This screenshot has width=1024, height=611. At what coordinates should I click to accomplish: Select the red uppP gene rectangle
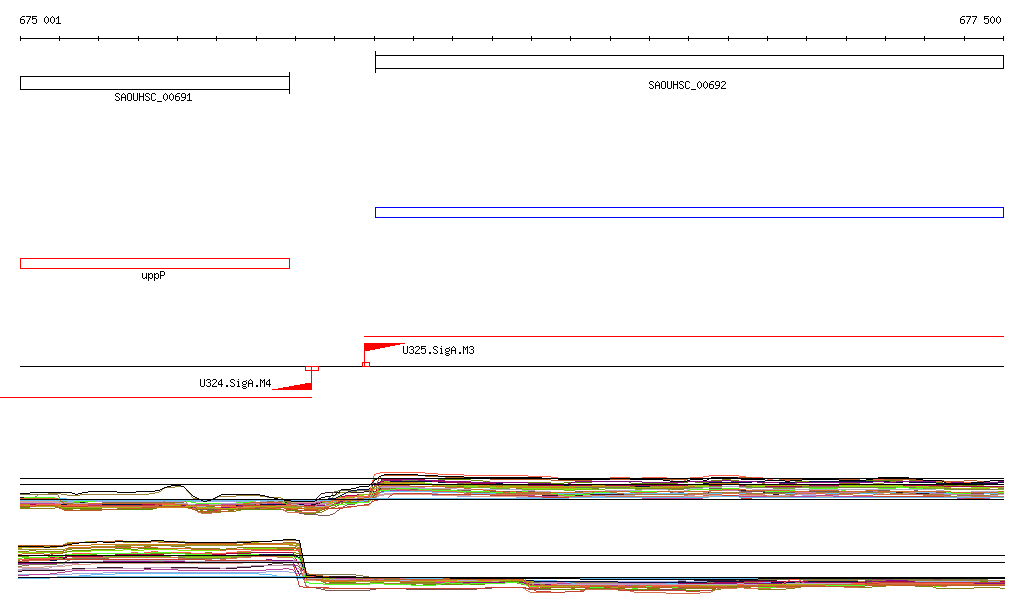[155, 264]
